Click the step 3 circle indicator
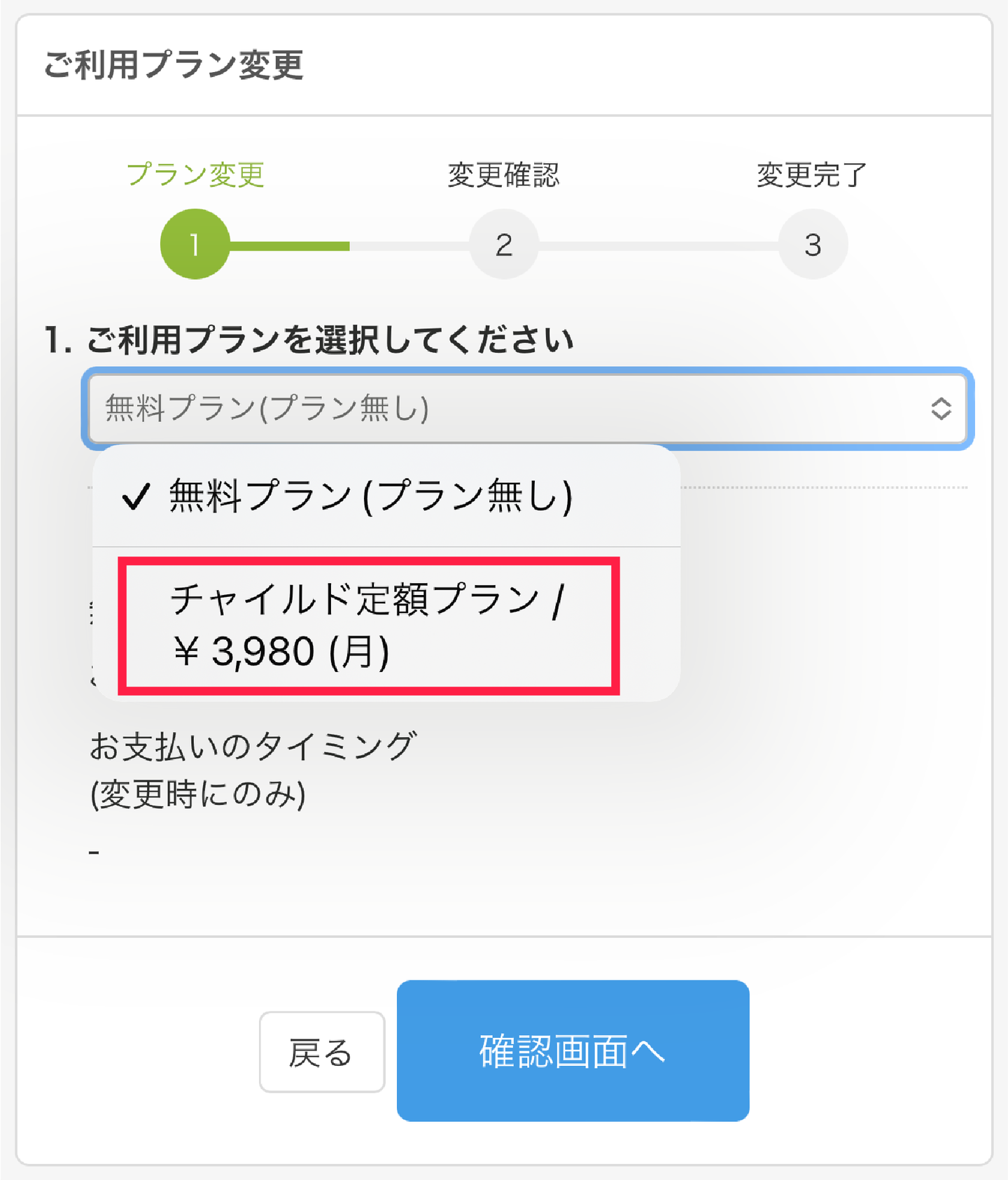The width and height of the screenshot is (1008, 1180). click(x=813, y=244)
